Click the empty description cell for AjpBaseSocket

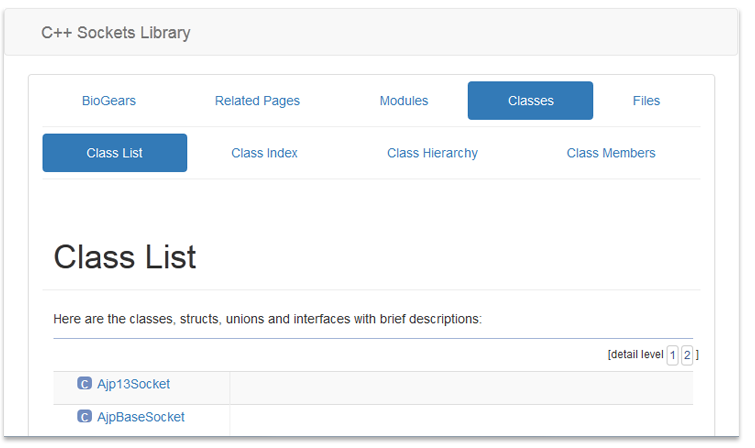pyautogui.click(x=460, y=420)
